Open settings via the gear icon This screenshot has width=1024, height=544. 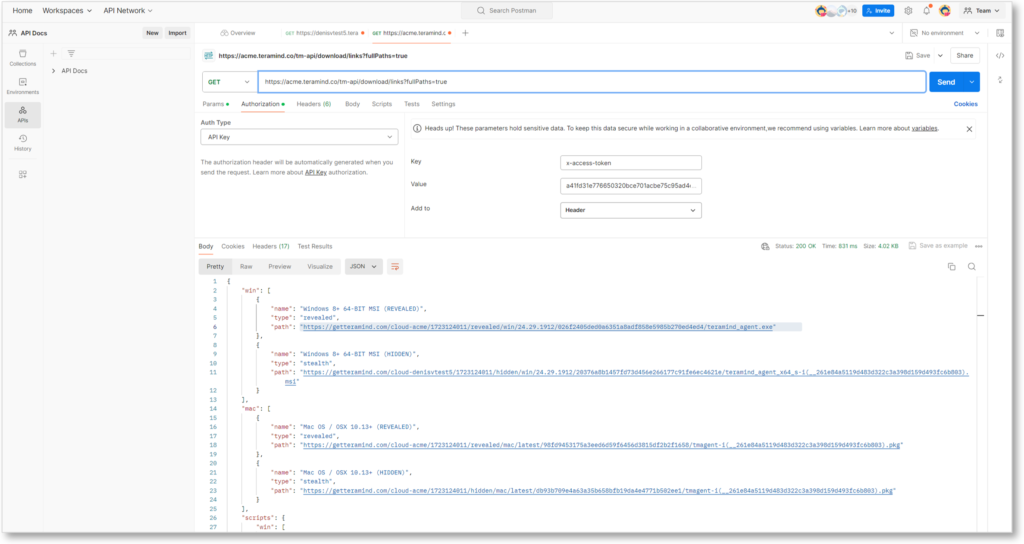point(908,10)
